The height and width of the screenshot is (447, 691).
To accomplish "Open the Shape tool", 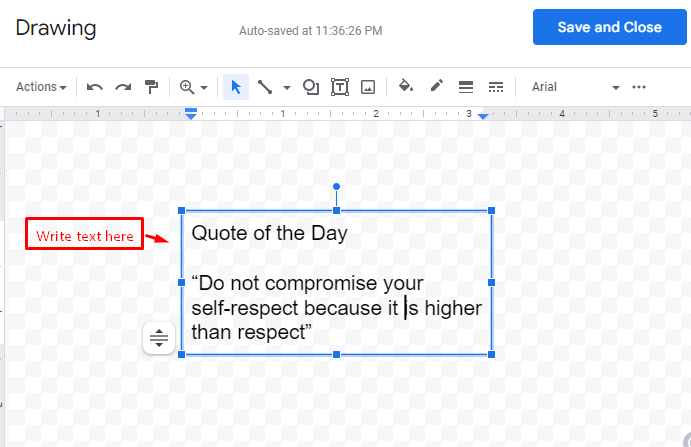I will [x=311, y=87].
